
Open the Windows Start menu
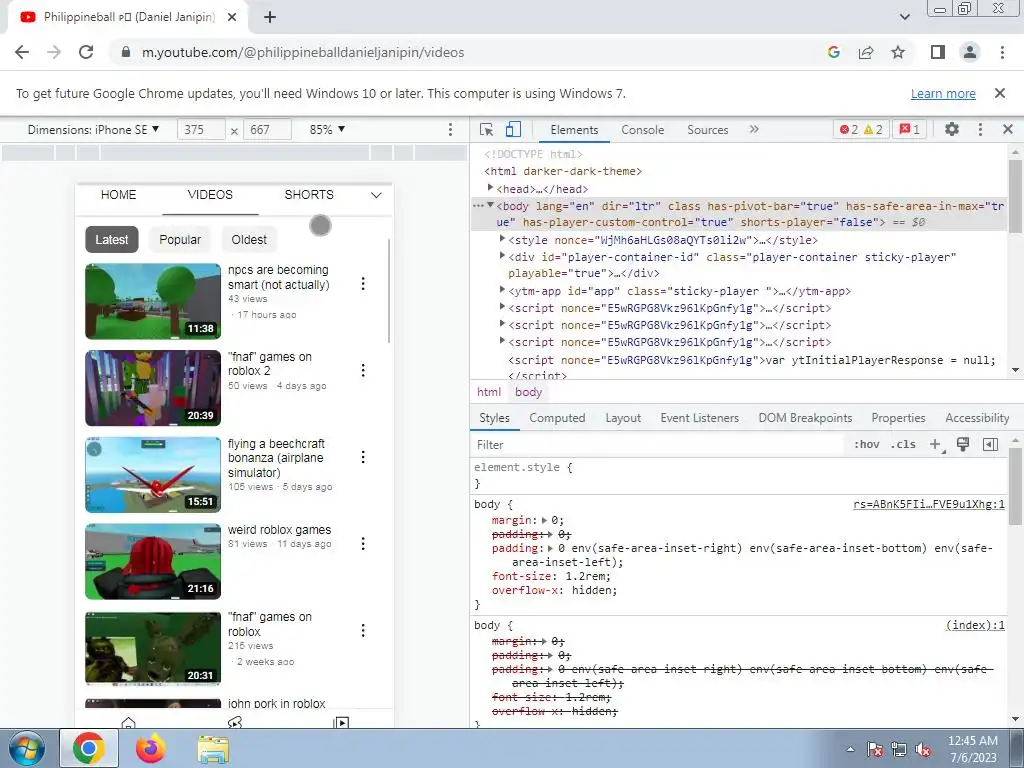[x=26, y=749]
